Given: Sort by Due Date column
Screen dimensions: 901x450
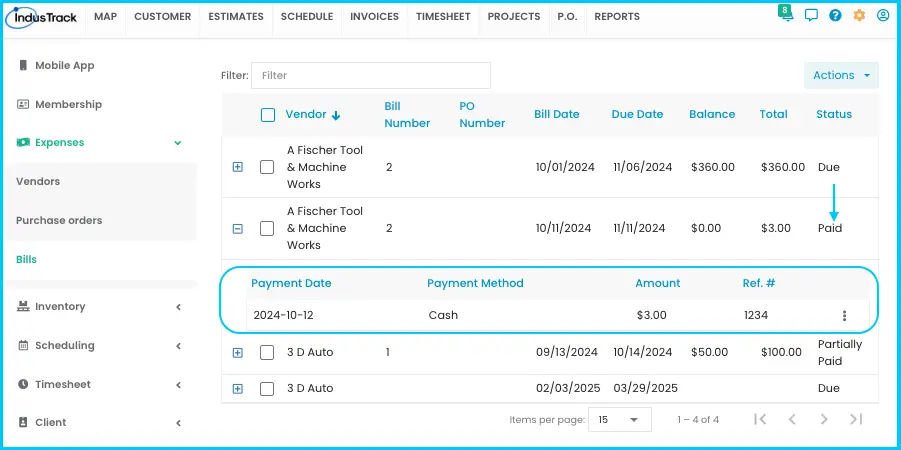Looking at the screenshot, I should coord(637,114).
